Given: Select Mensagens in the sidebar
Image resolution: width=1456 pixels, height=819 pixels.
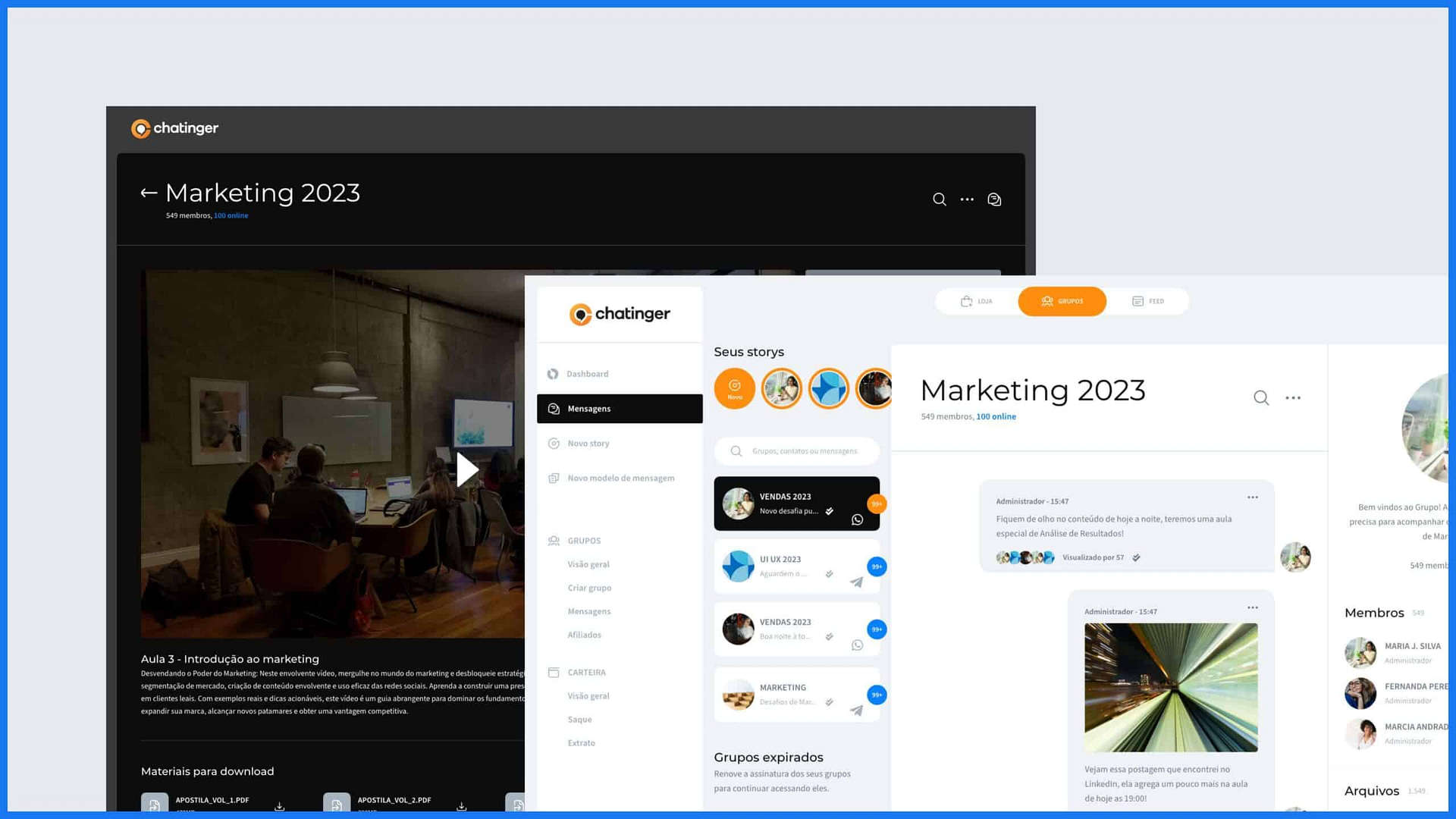Looking at the screenshot, I should 620,409.
